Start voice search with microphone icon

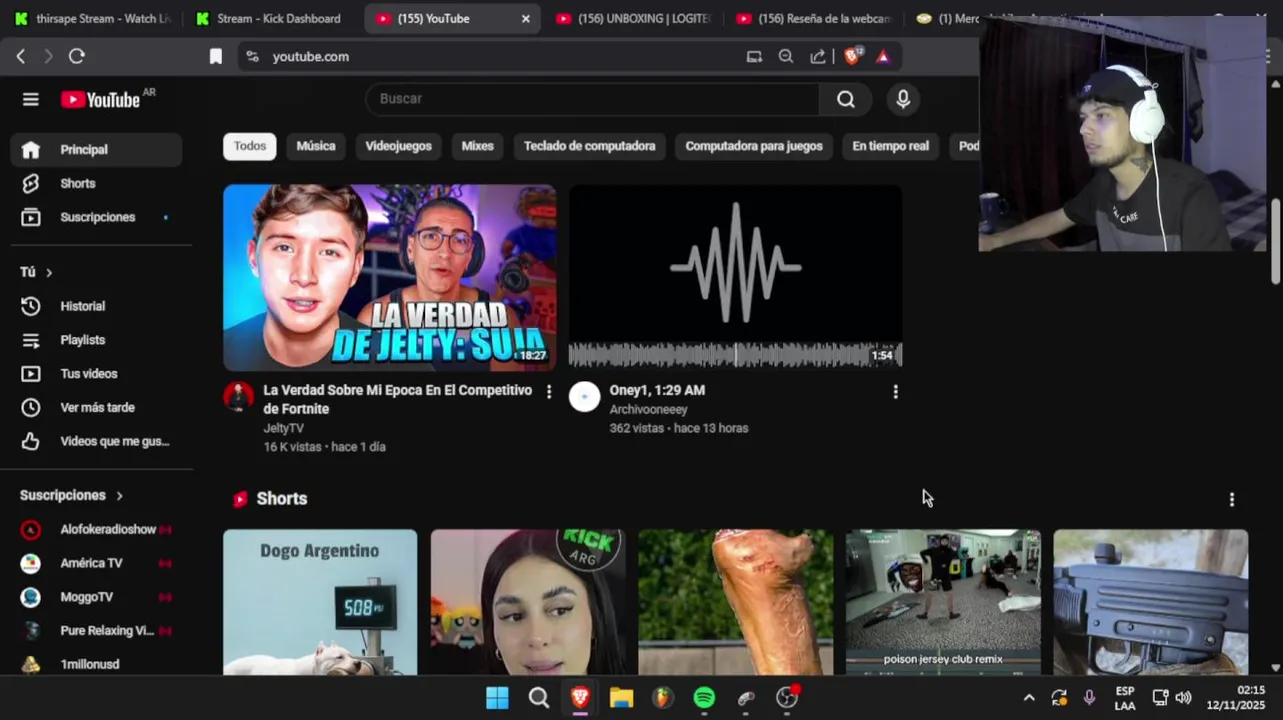(903, 99)
